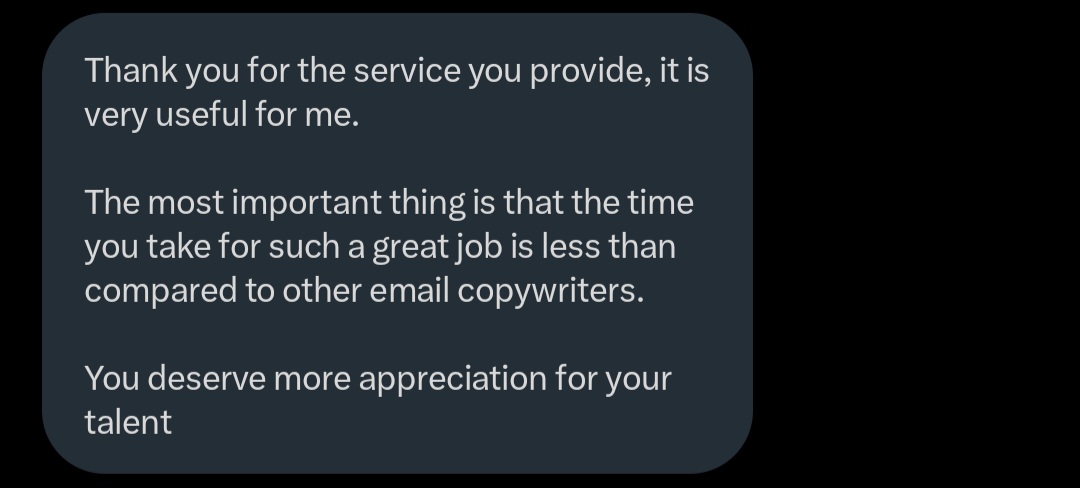
Task: Click the blank gap between first two paragraphs
Action: 397,159
